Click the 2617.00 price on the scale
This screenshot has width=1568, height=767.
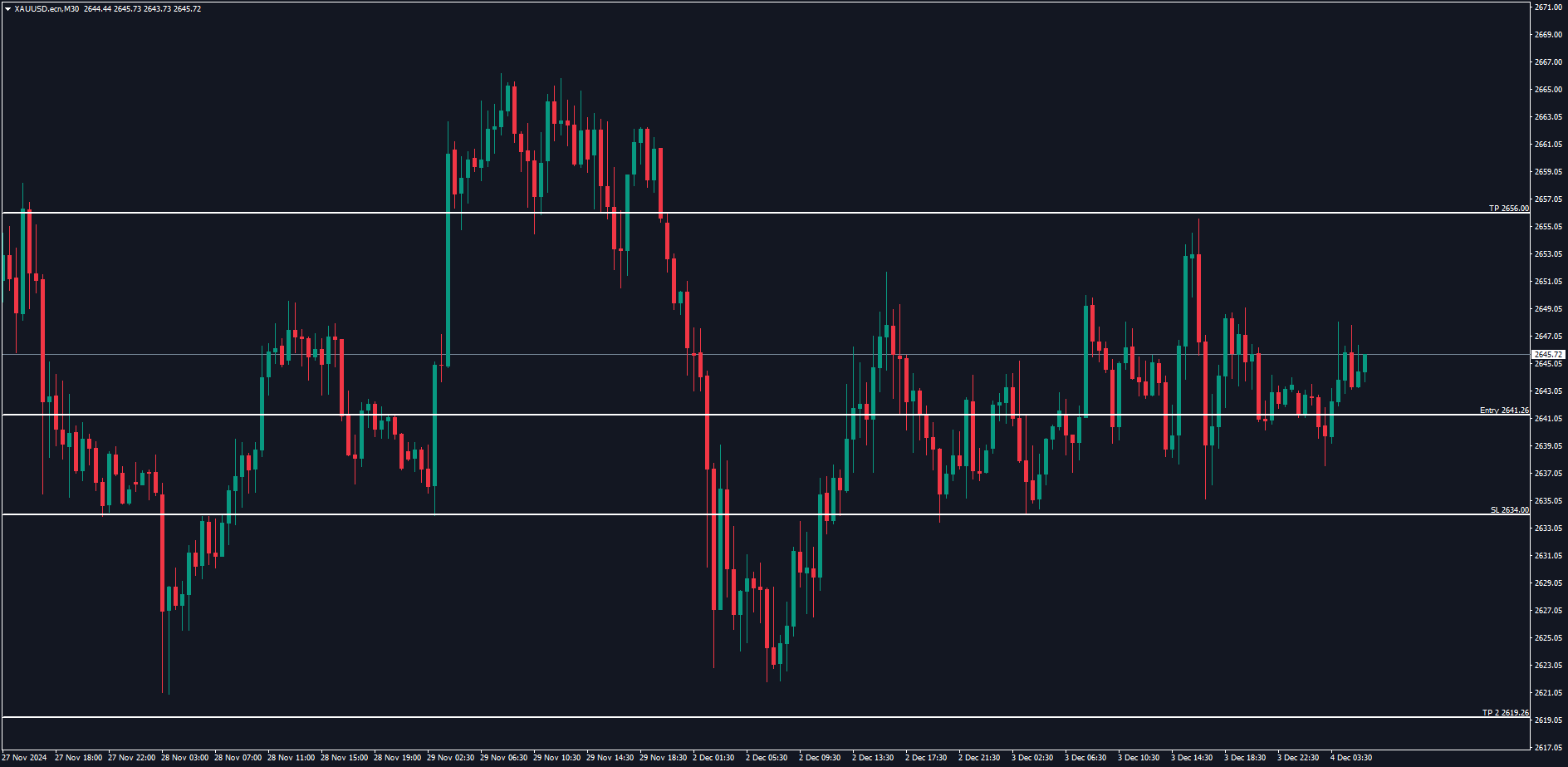point(1548,747)
